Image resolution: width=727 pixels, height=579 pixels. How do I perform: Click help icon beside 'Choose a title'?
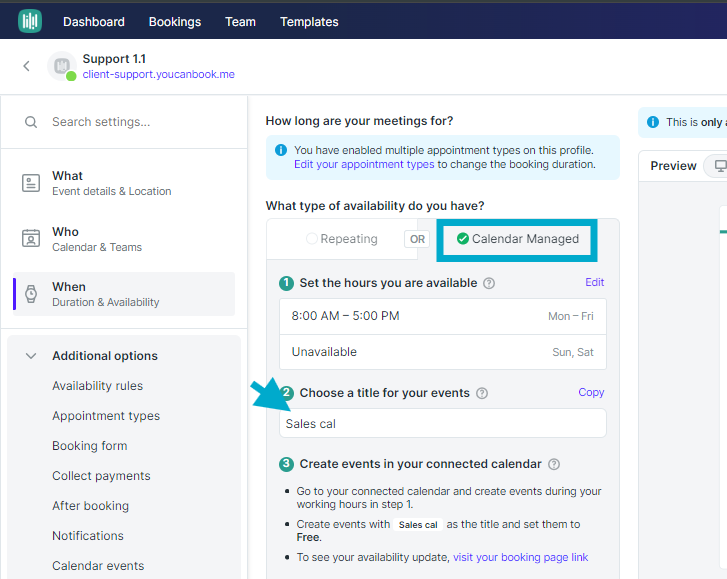(x=482, y=393)
